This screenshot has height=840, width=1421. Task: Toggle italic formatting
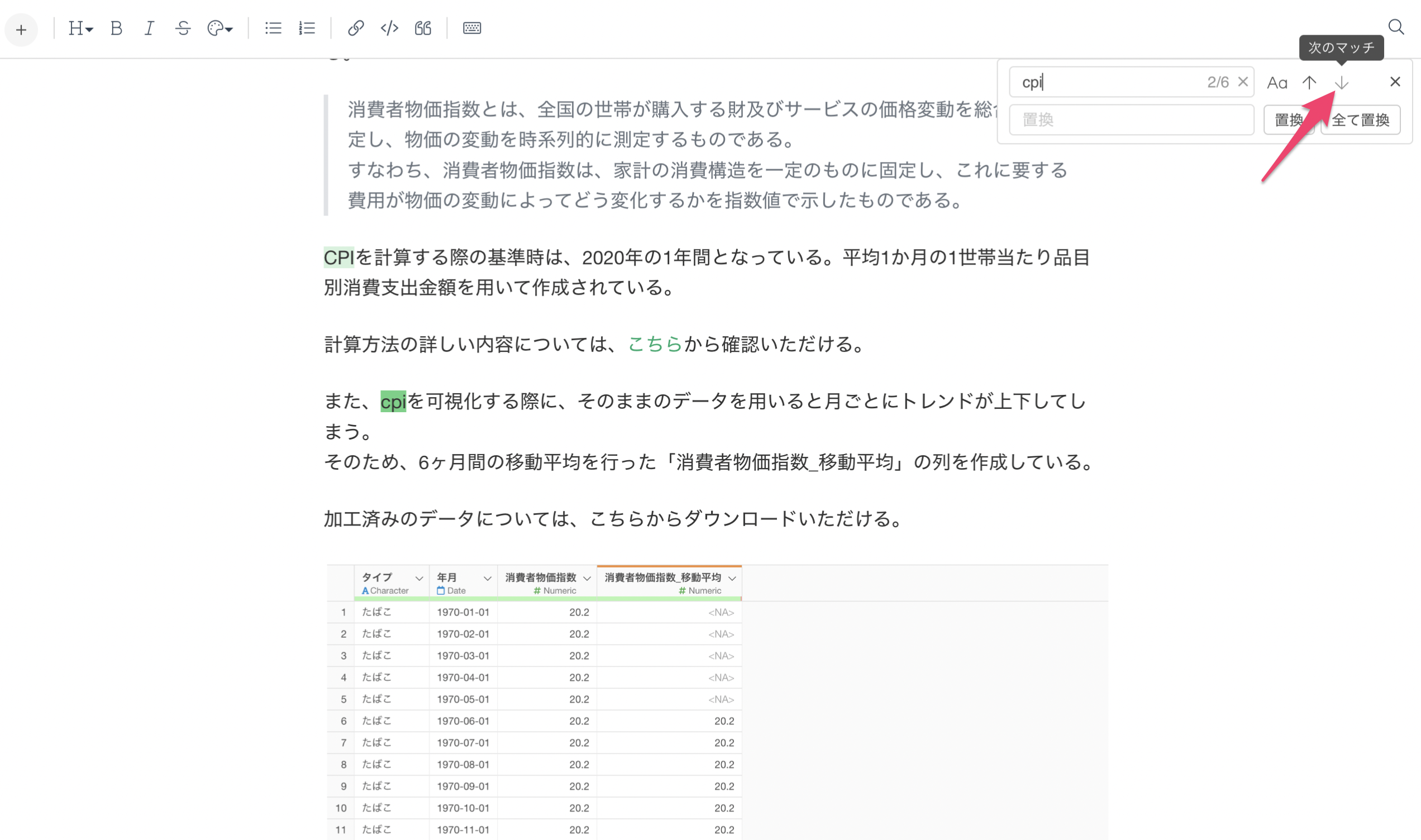(x=149, y=28)
